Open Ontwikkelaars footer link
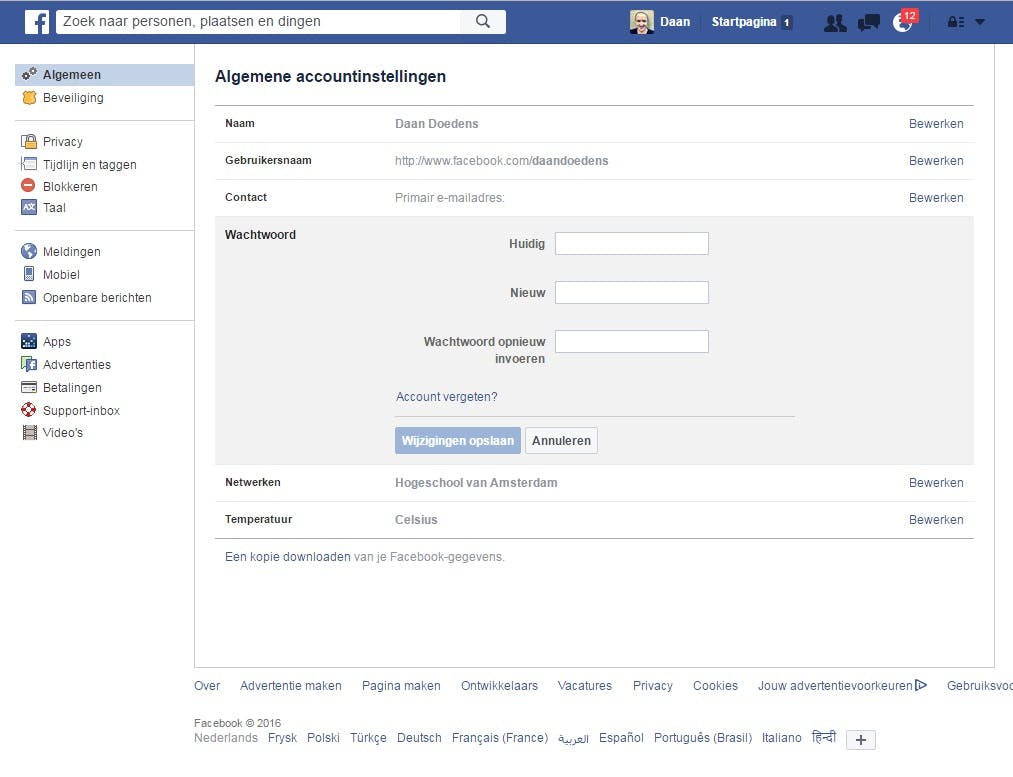This screenshot has width=1013, height=777. (499, 685)
